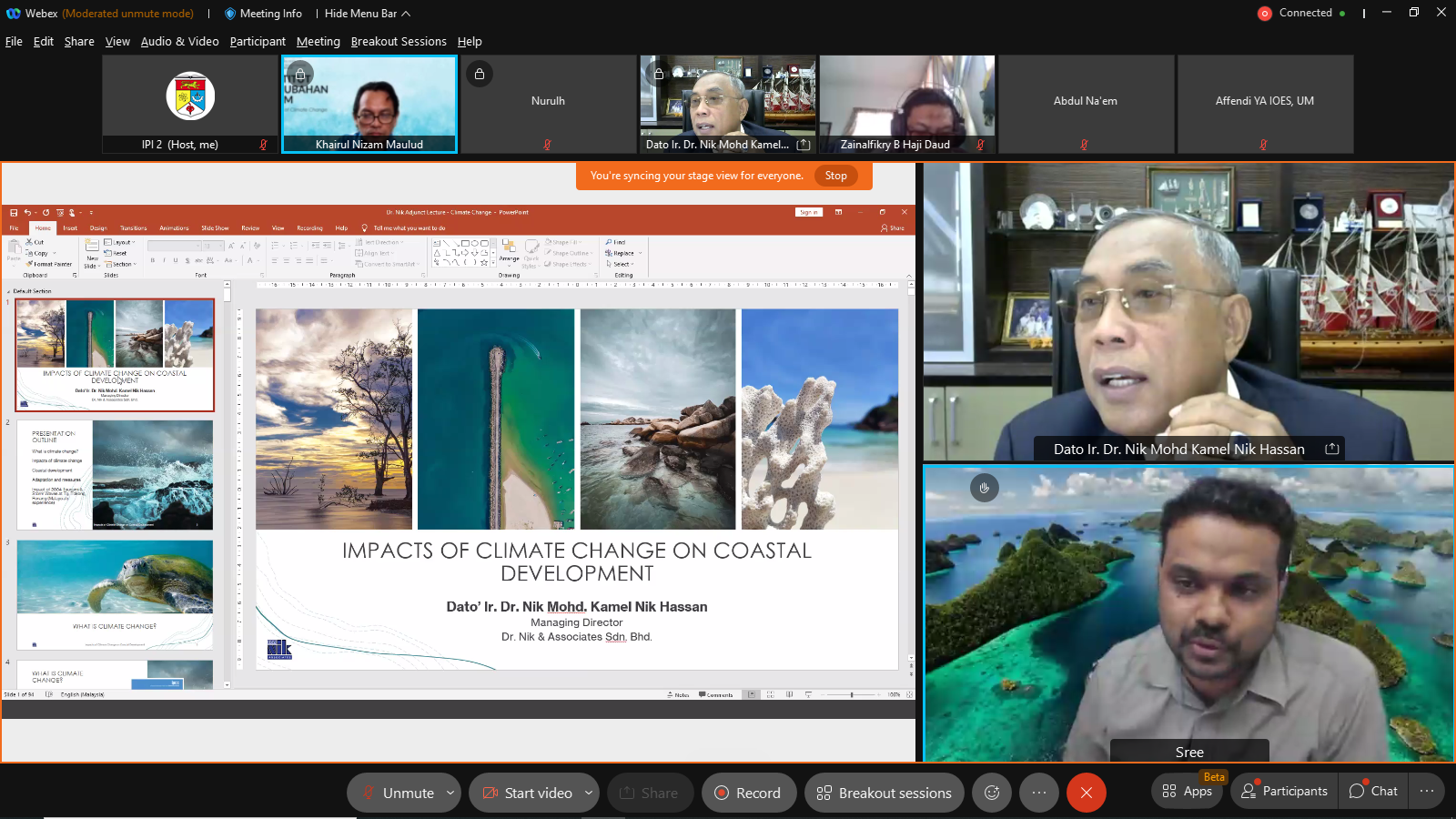Open the more options ellipsis in control bar
Screen dimensions: 1456x819
pos(1038,793)
